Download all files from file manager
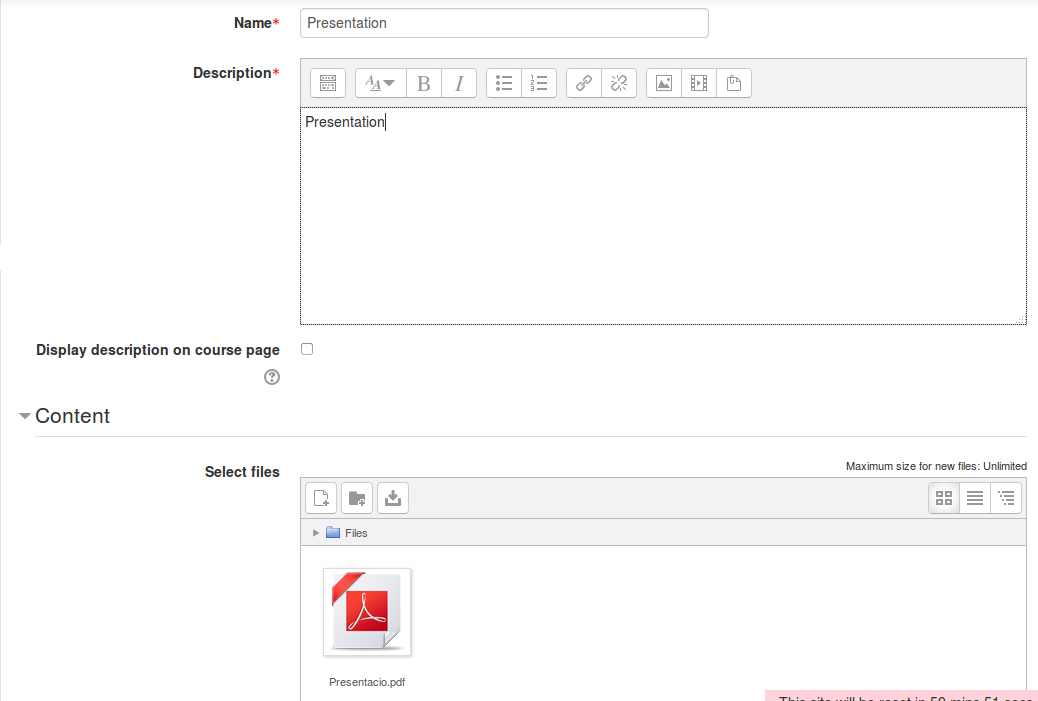The width and height of the screenshot is (1038, 701). pos(393,498)
